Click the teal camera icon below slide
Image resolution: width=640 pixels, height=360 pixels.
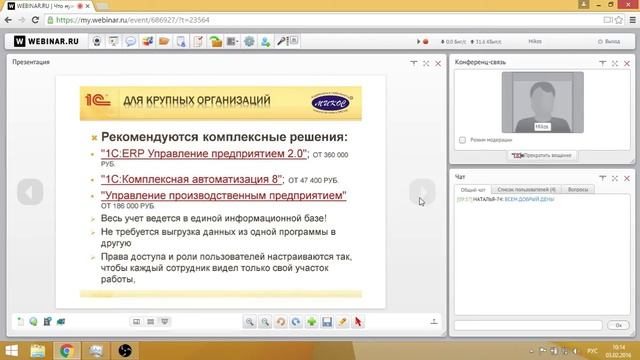pos(61,322)
